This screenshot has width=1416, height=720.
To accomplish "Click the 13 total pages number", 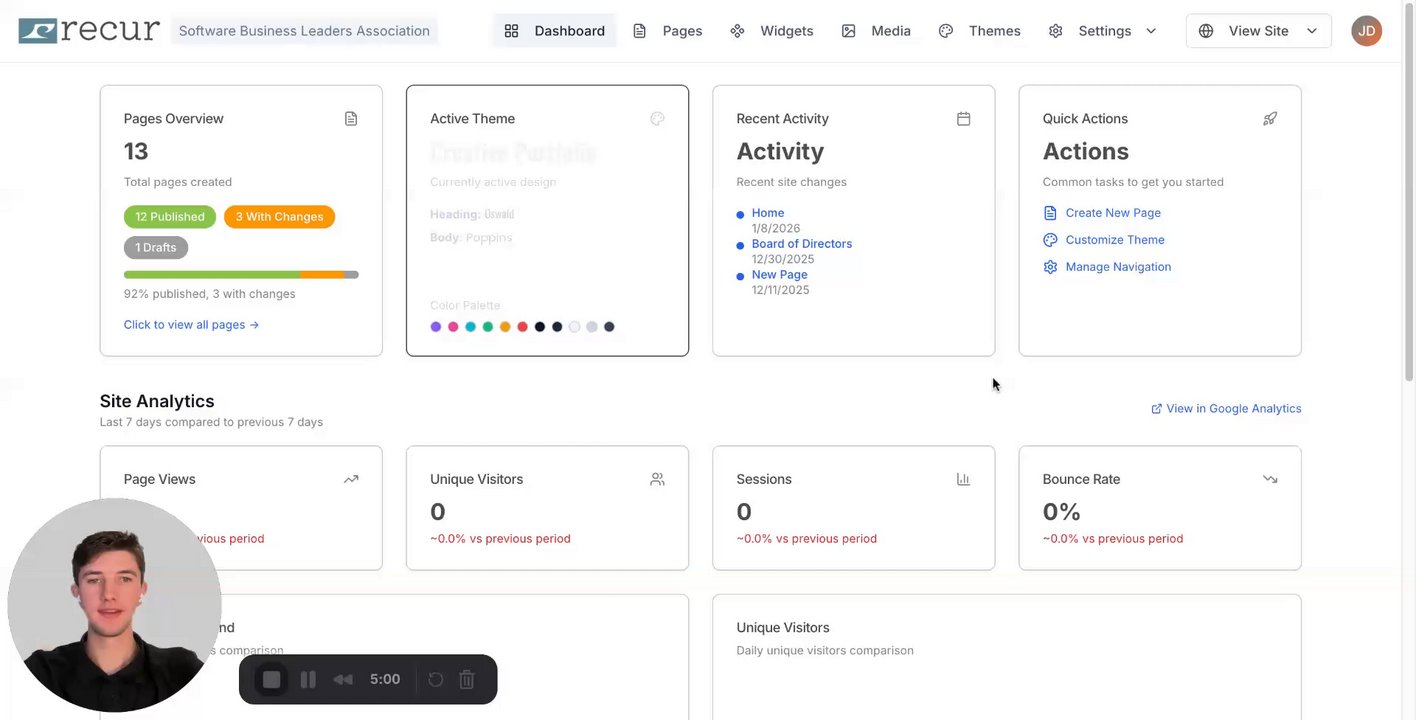I will point(136,152).
